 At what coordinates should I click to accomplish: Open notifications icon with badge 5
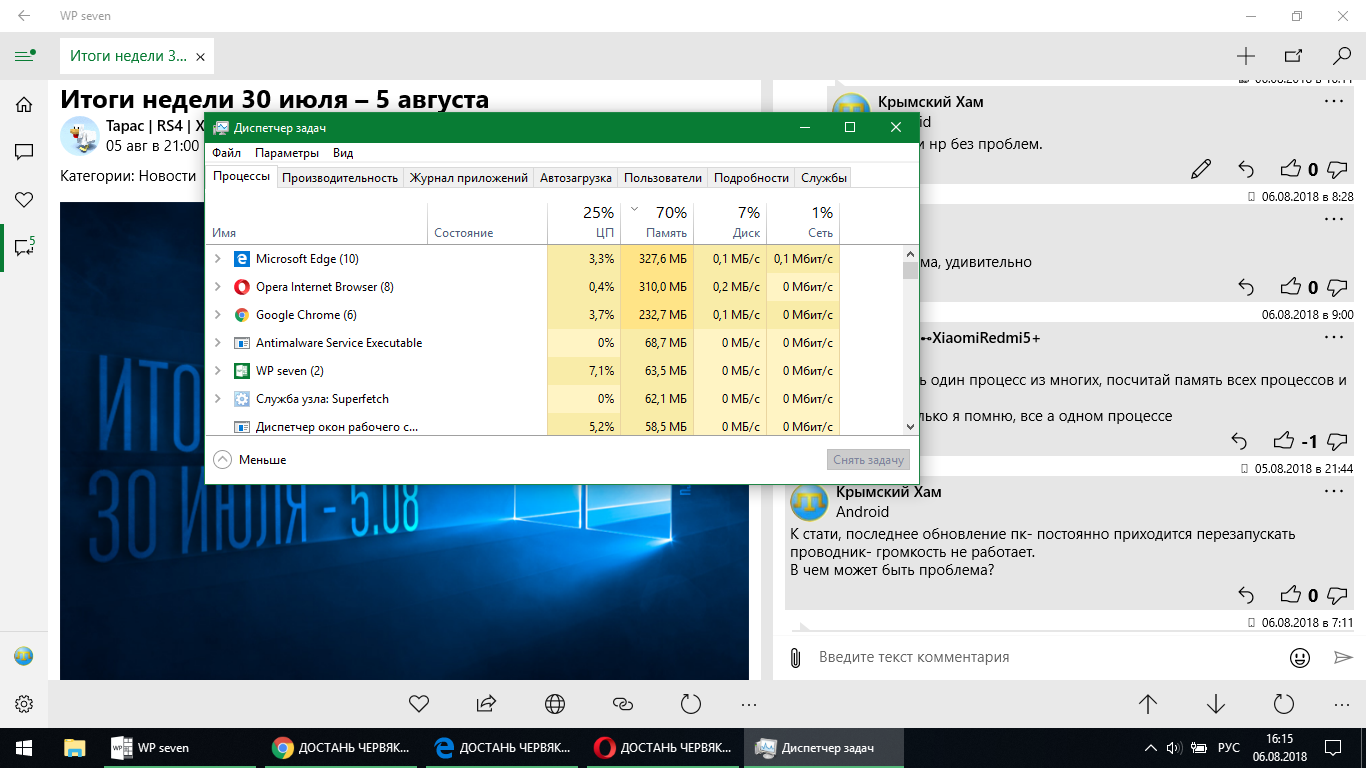(x=24, y=247)
